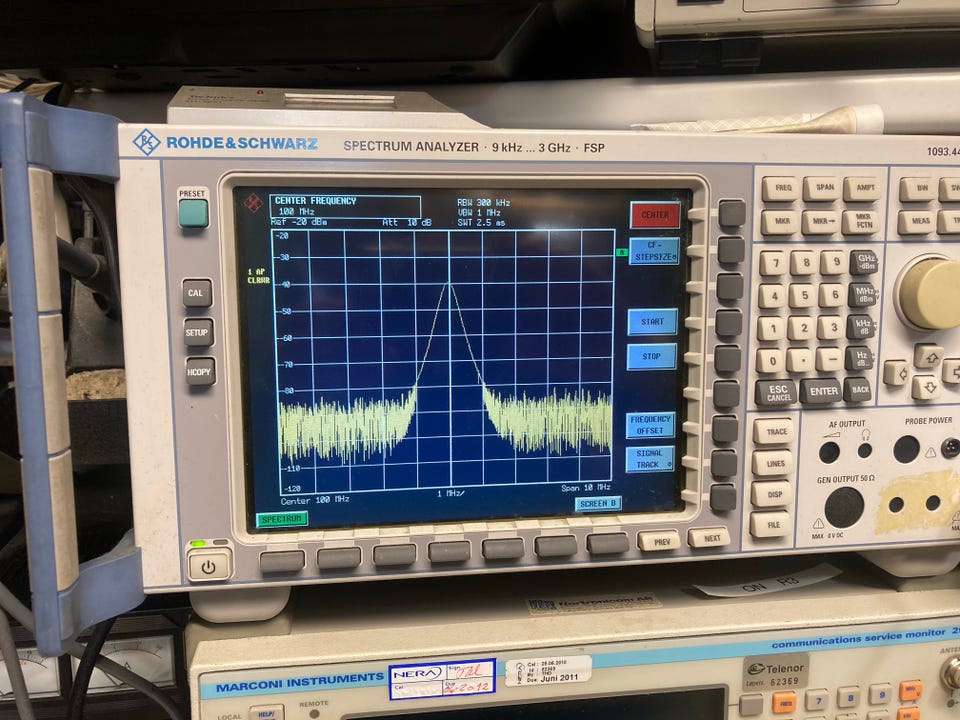Screen dimensions: 960x720
Task: Tap the MKR arrow hardkey
Action: click(x=822, y=222)
